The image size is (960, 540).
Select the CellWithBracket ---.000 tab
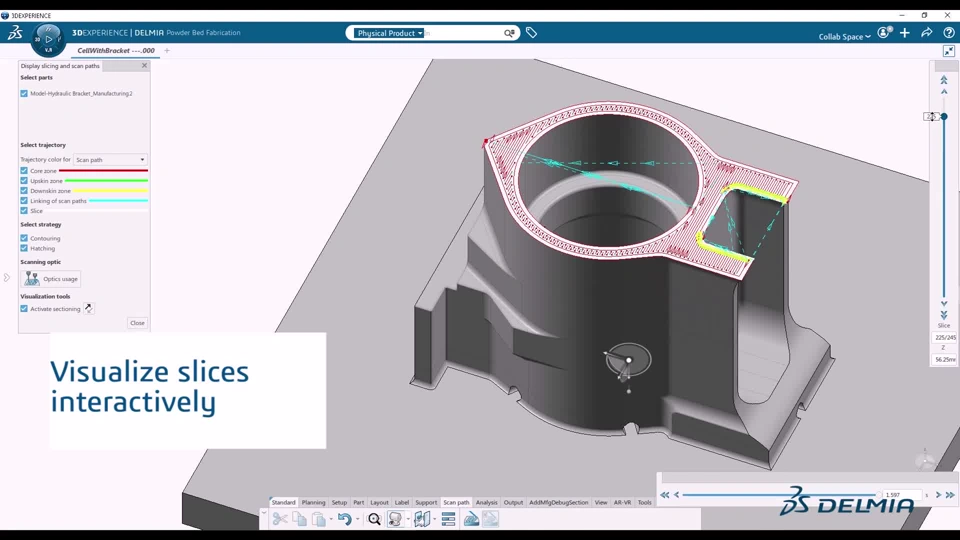(116, 51)
